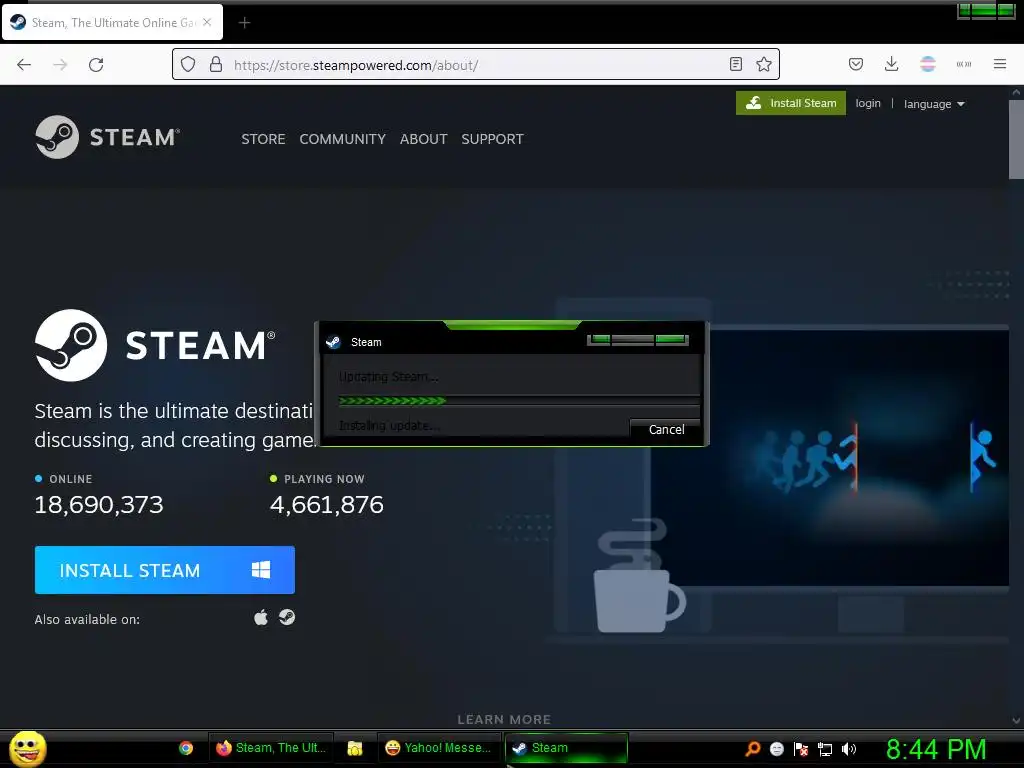Image resolution: width=1024 pixels, height=768 pixels.
Task: Click the playing now count 4,661,876
Action: pos(327,505)
